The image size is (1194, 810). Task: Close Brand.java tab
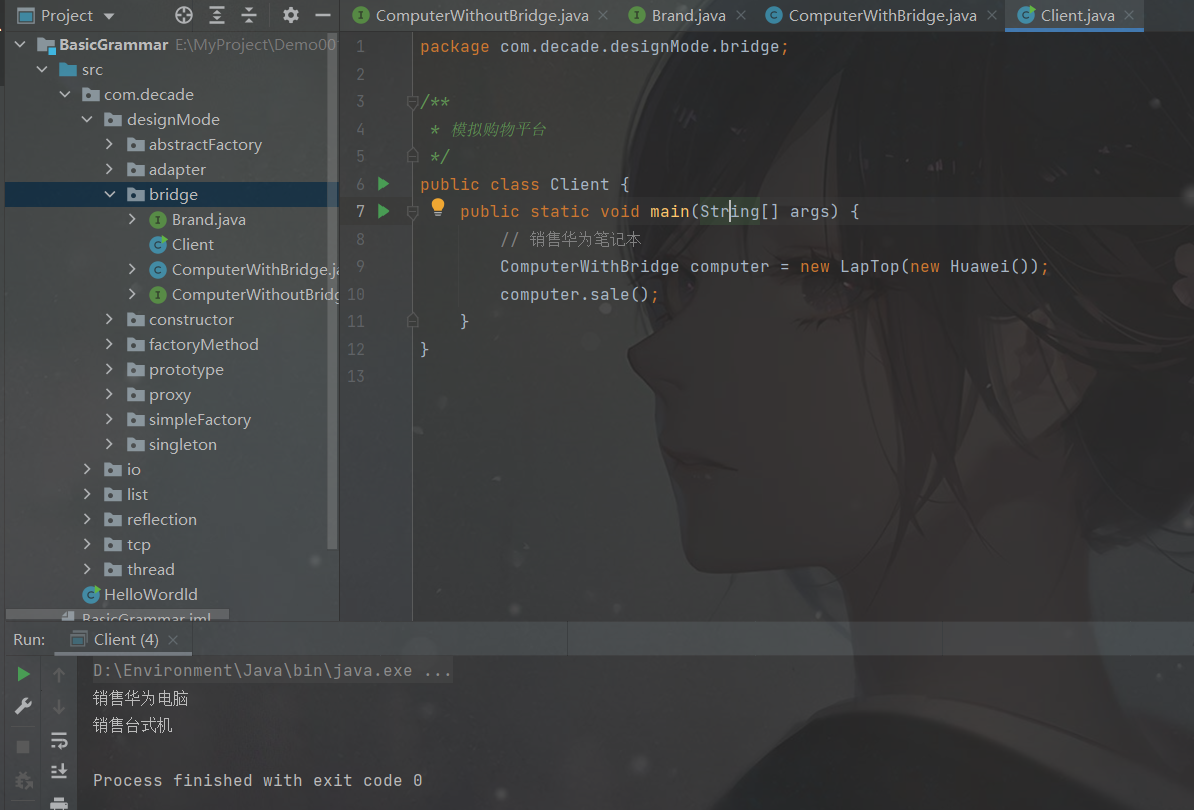click(x=741, y=15)
